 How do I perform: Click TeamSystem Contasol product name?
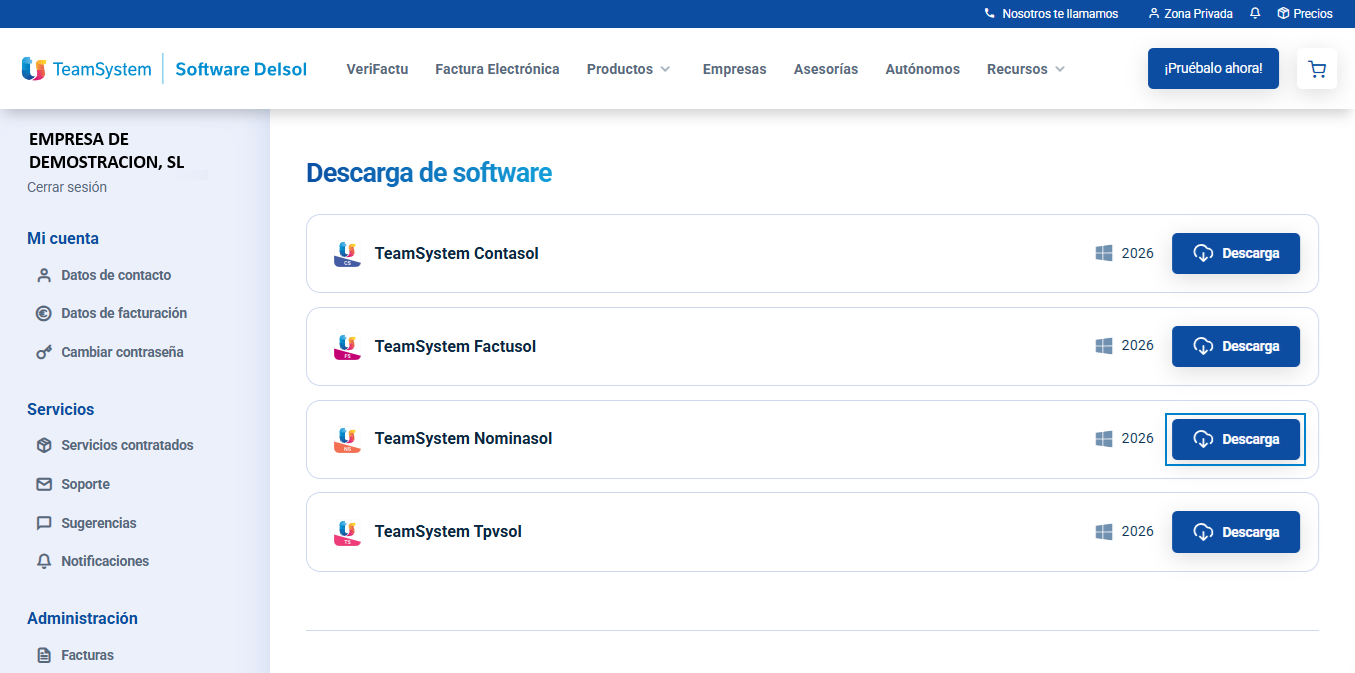[457, 253]
